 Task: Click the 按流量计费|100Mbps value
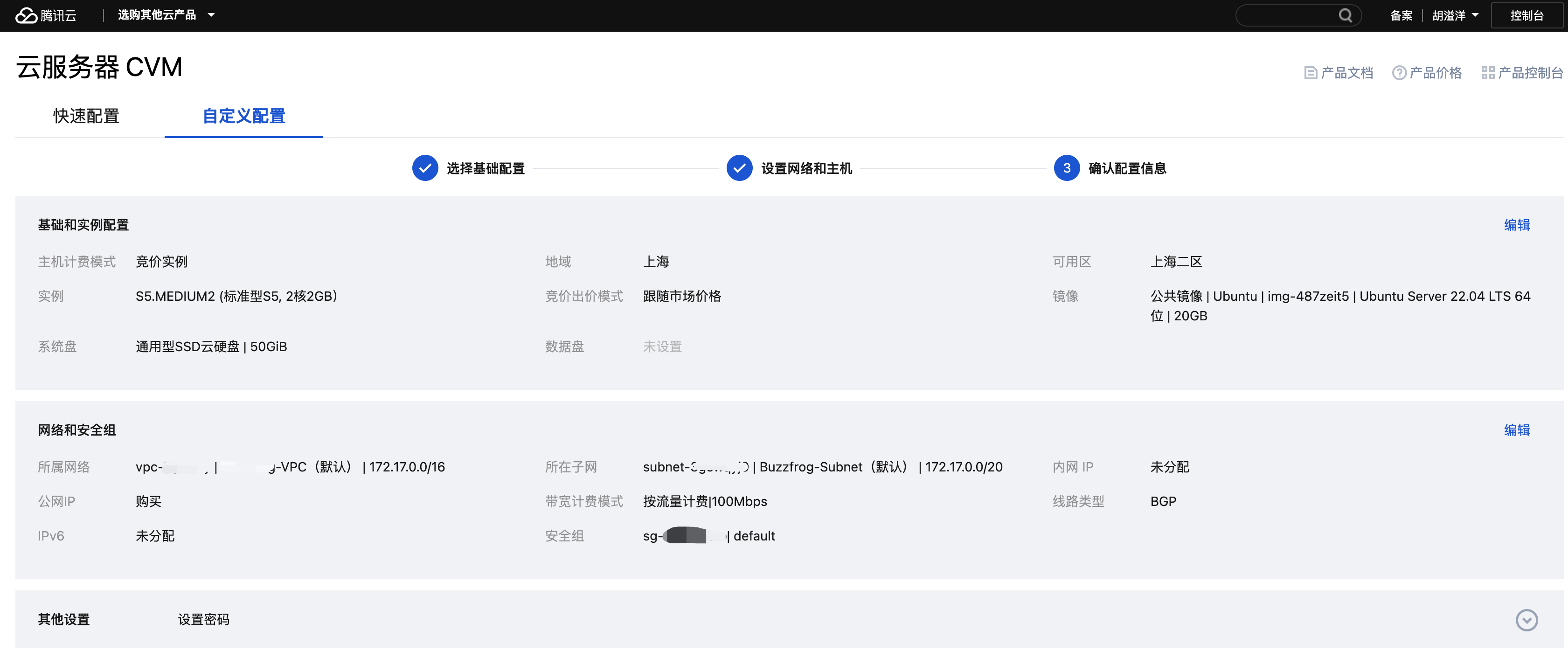point(705,501)
